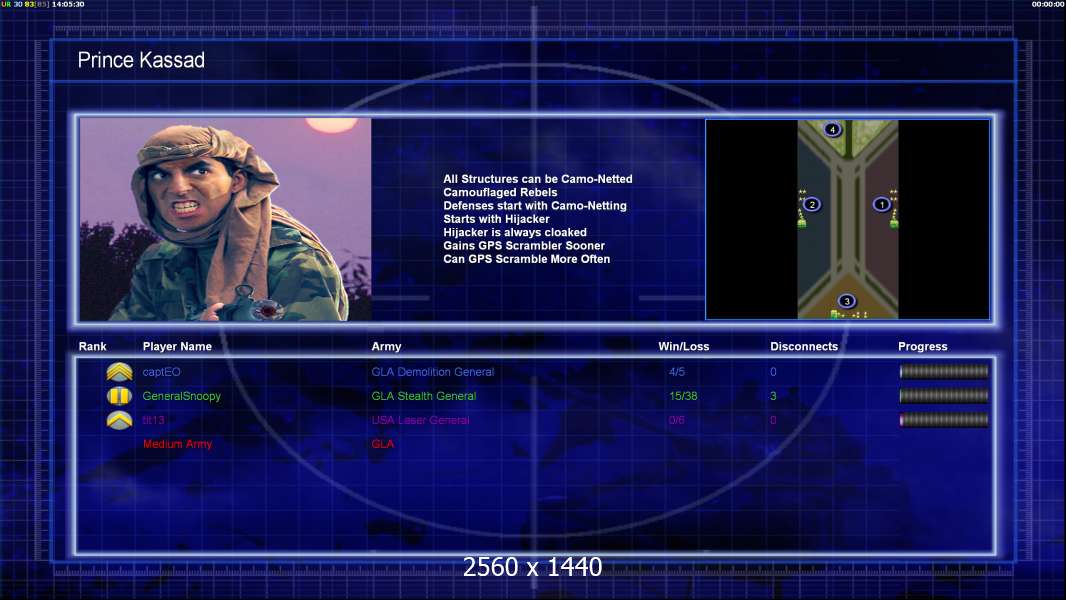Click captEO's disconnects count
This screenshot has width=1066, height=600.
pos(773,372)
